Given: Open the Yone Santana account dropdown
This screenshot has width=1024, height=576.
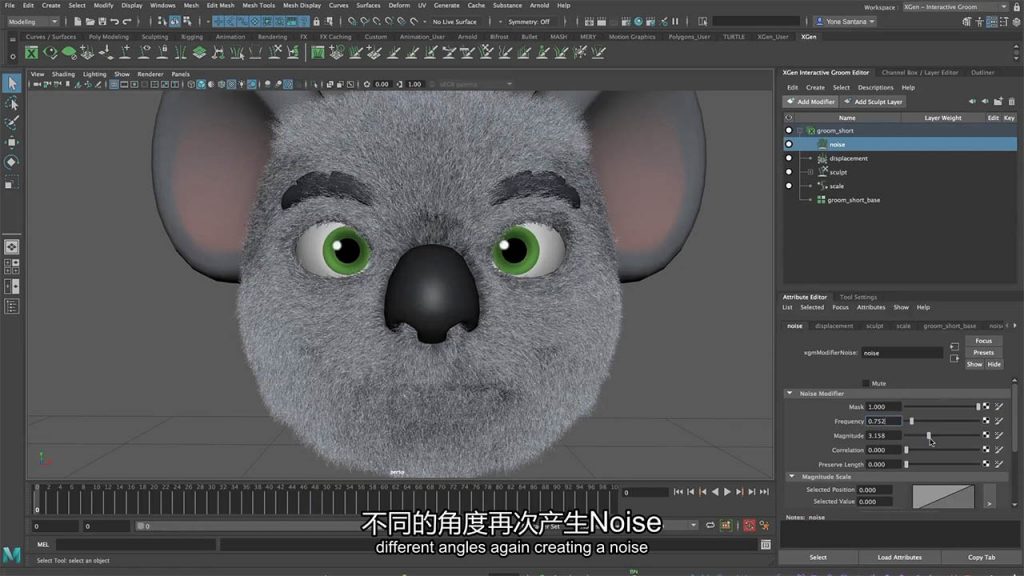Looking at the screenshot, I should point(845,22).
